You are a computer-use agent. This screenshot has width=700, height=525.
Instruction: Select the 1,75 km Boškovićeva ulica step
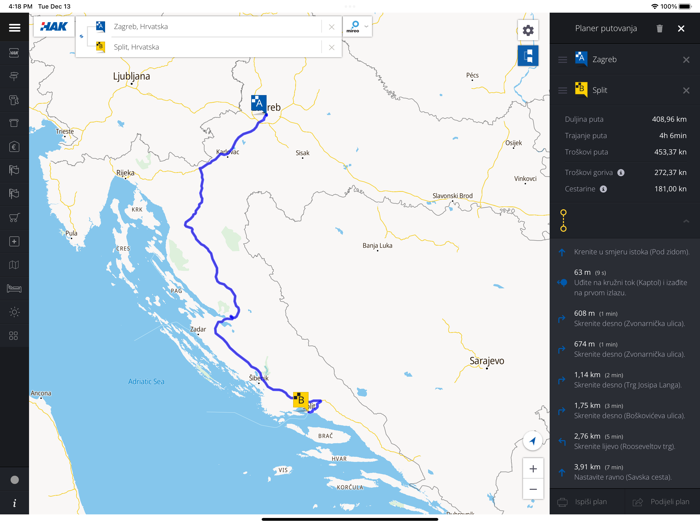pos(625,411)
